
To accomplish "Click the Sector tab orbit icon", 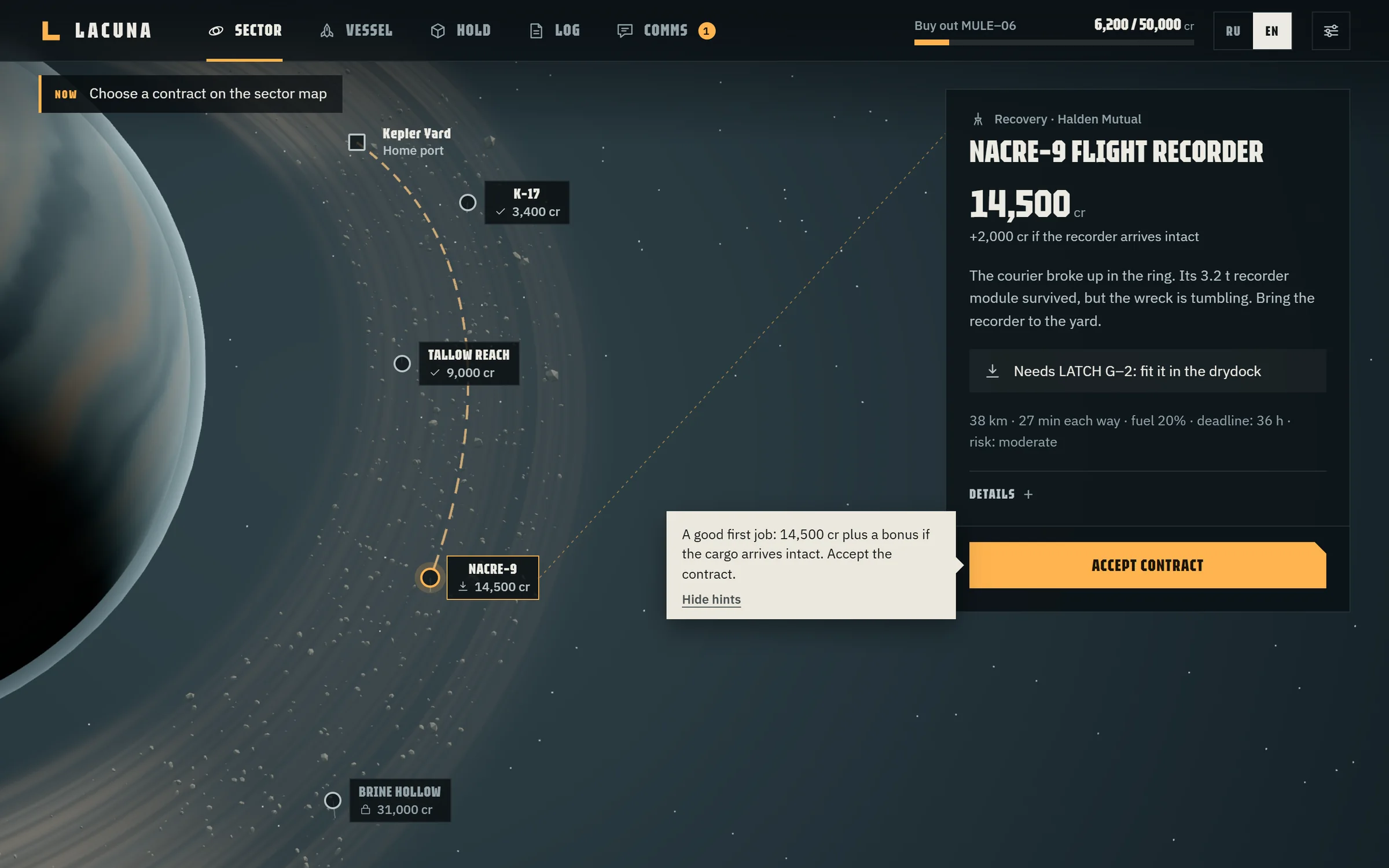I will click(216, 31).
